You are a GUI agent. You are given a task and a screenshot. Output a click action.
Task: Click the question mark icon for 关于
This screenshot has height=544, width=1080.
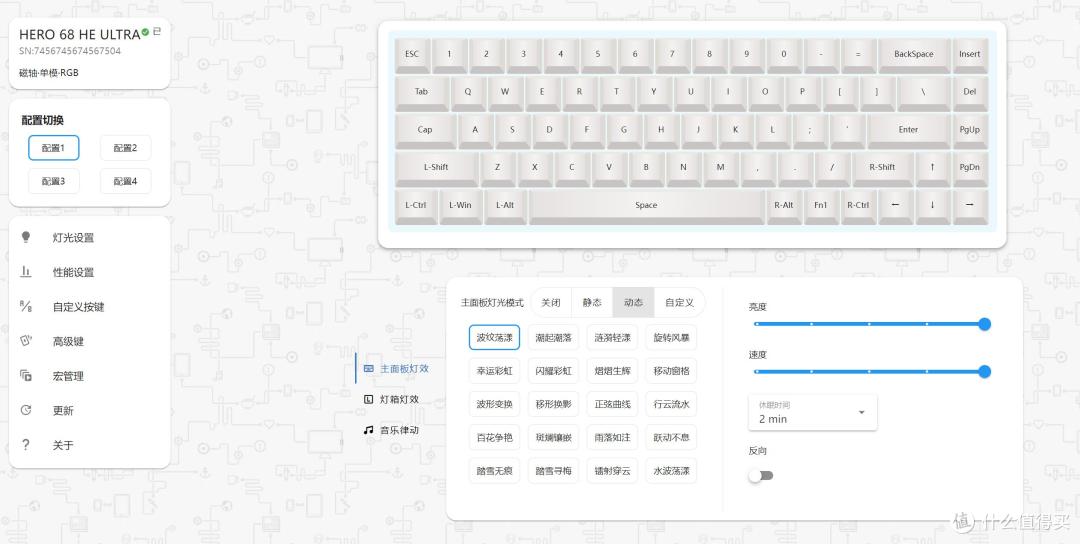tap(26, 445)
